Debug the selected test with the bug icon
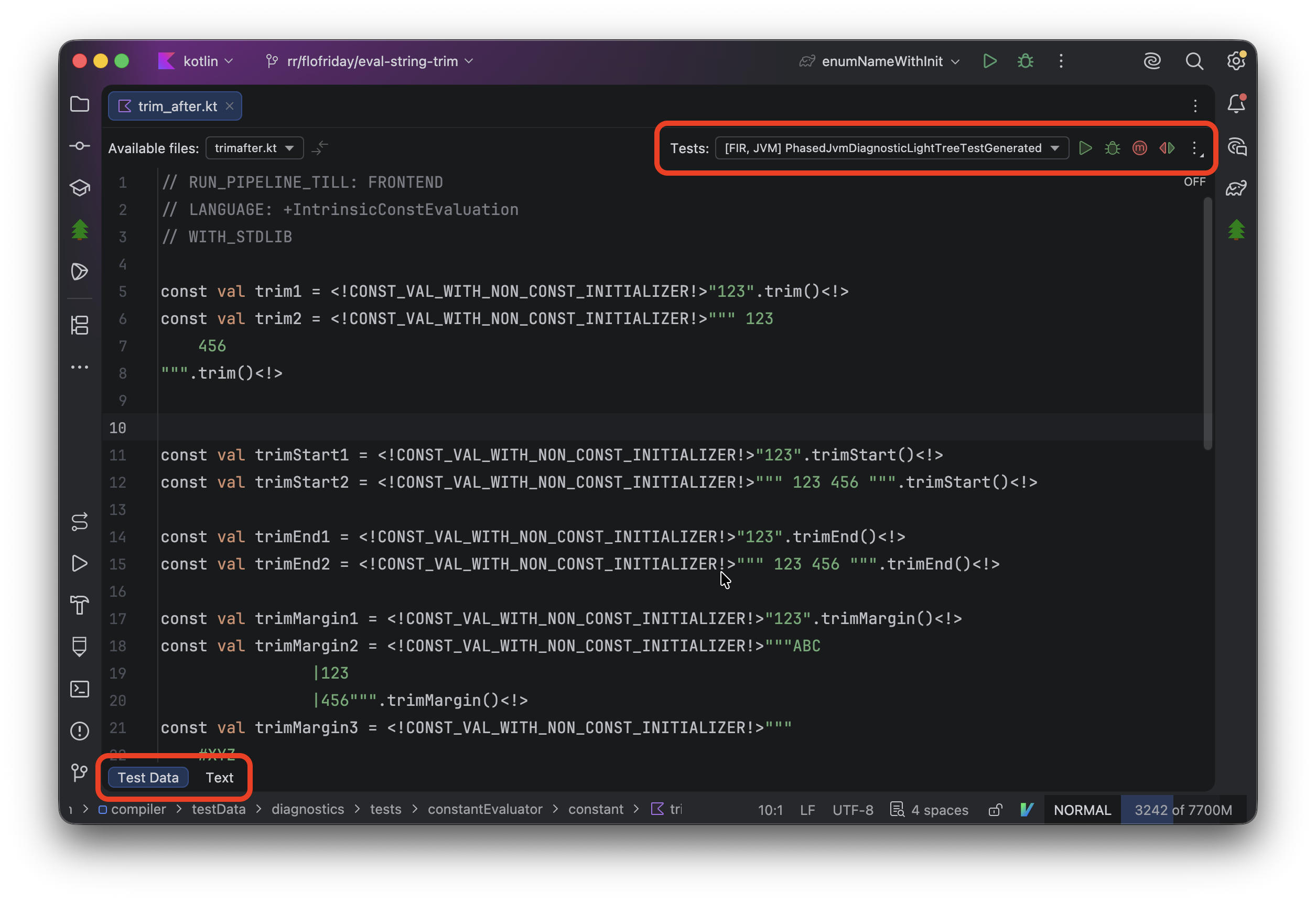The image size is (1316, 902). pos(1112,148)
